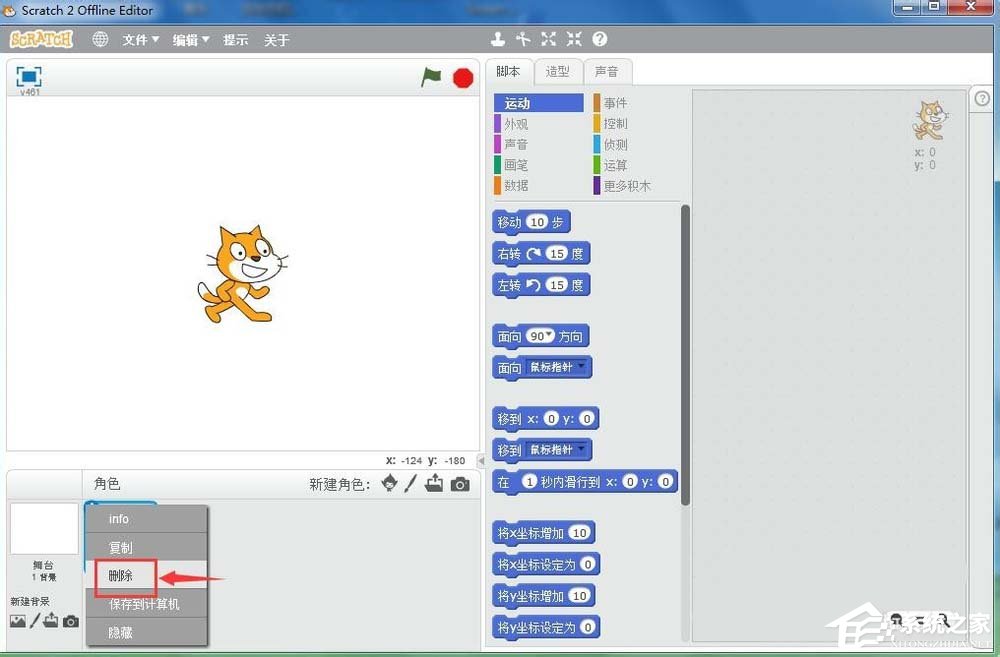The image size is (1000, 657).
Task: Open the 文件 dropdown menu
Action: click(139, 39)
